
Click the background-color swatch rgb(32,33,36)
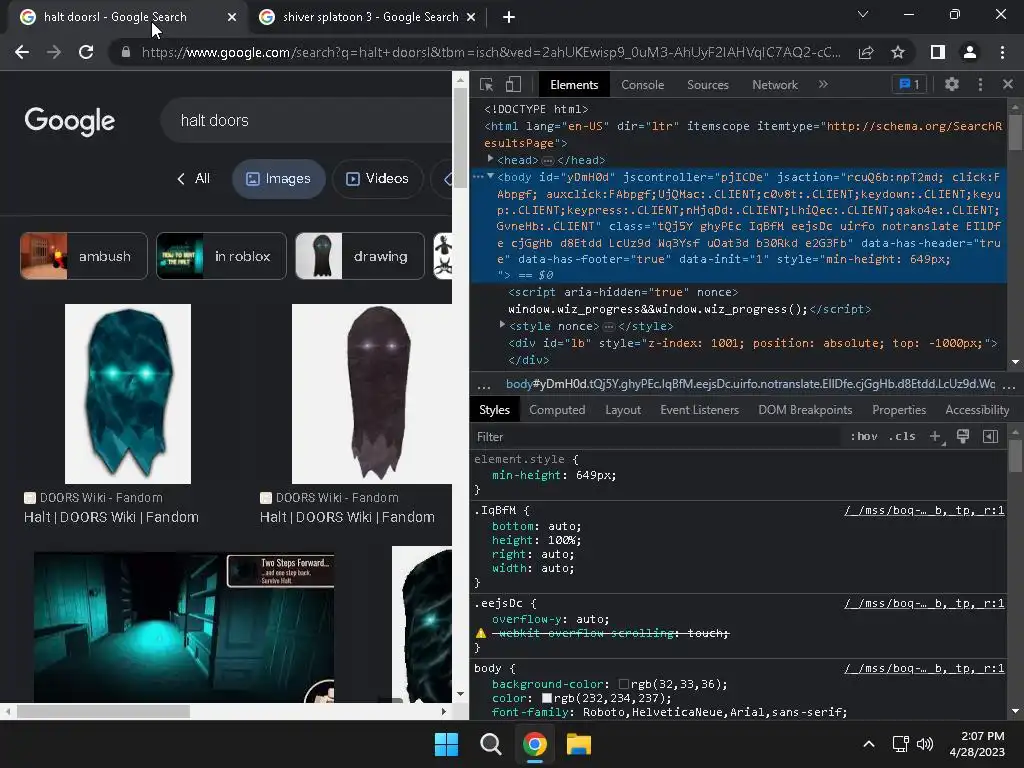(x=624, y=684)
